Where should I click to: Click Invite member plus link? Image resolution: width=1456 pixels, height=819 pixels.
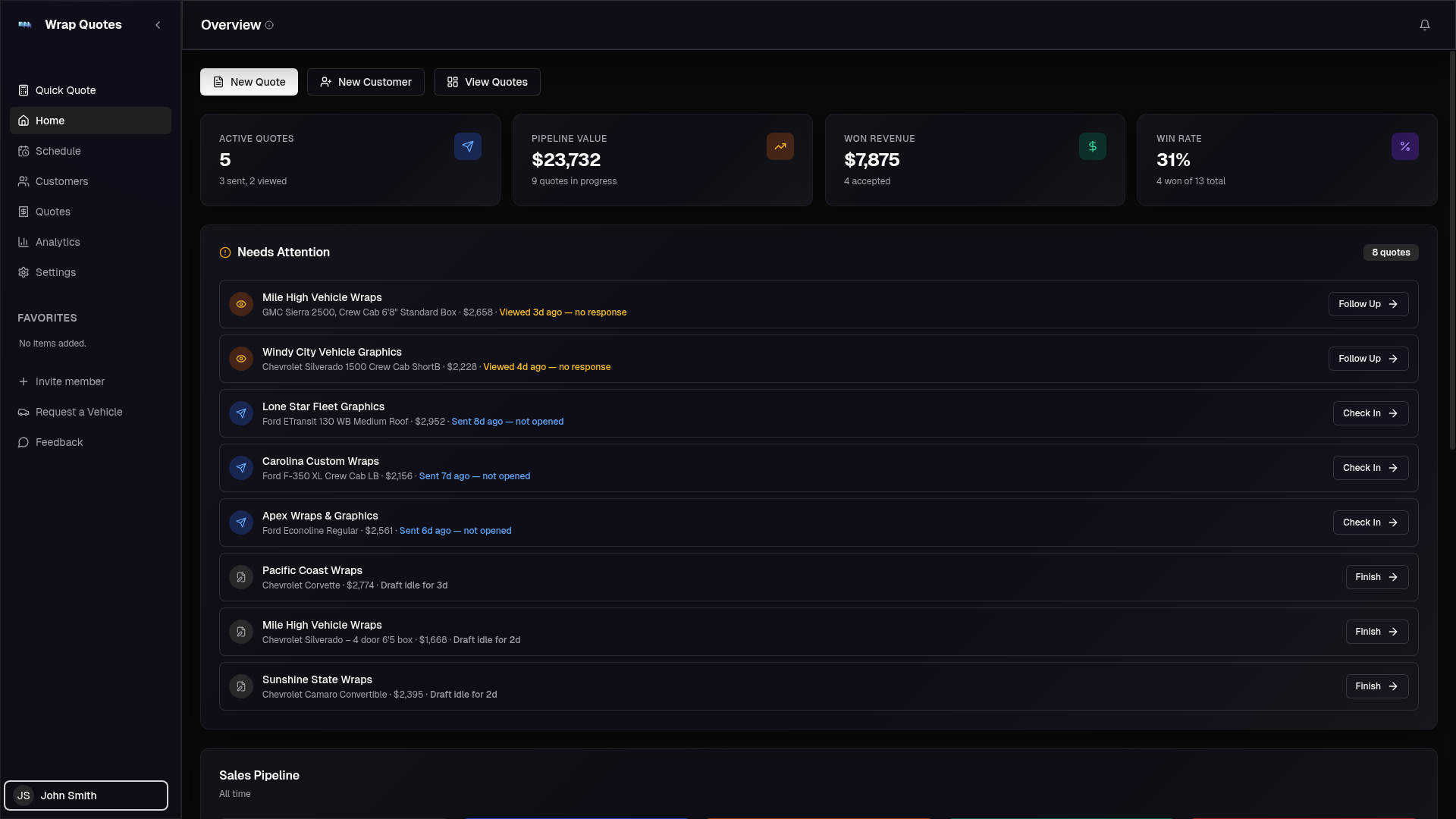pos(61,381)
